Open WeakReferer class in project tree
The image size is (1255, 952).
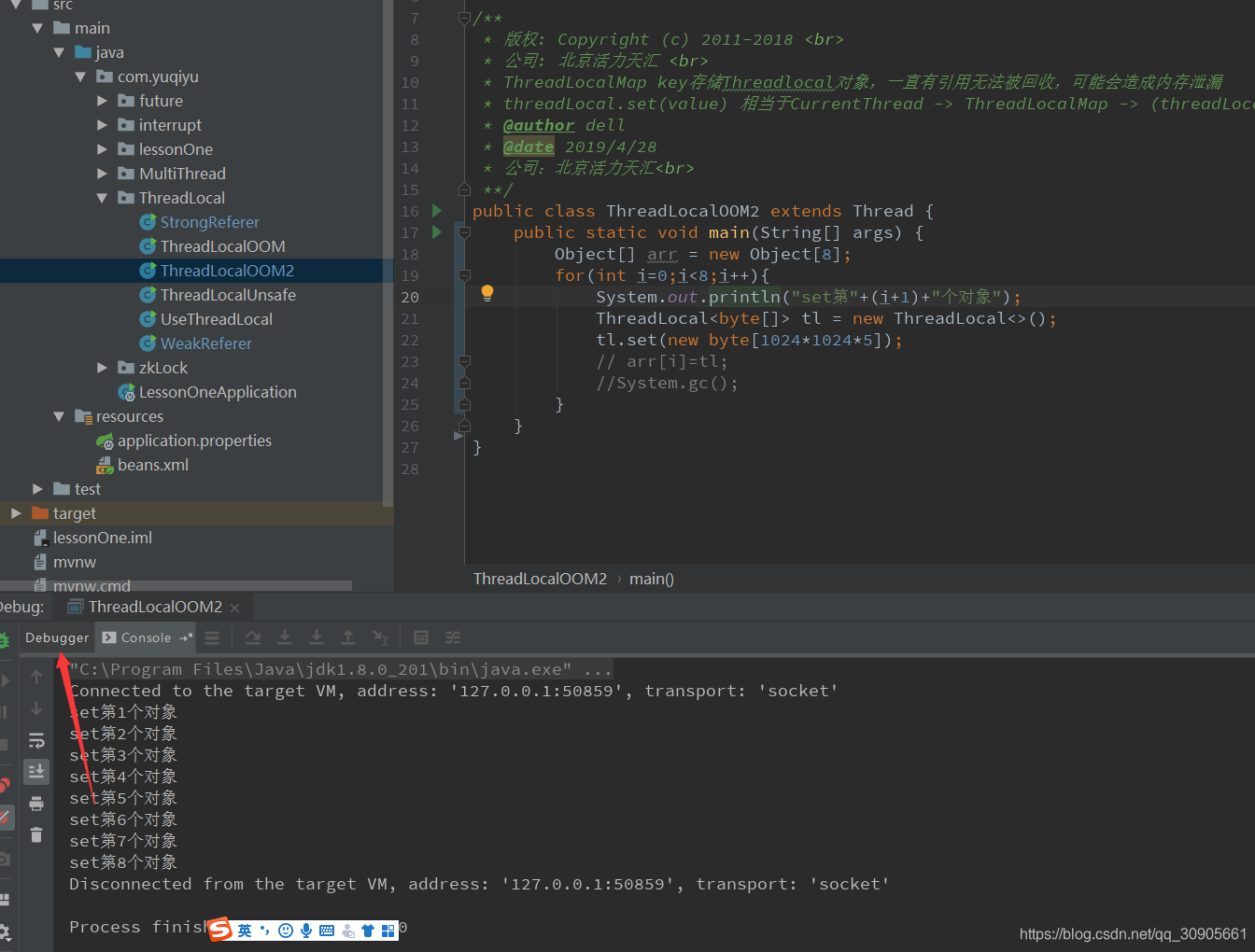205,343
